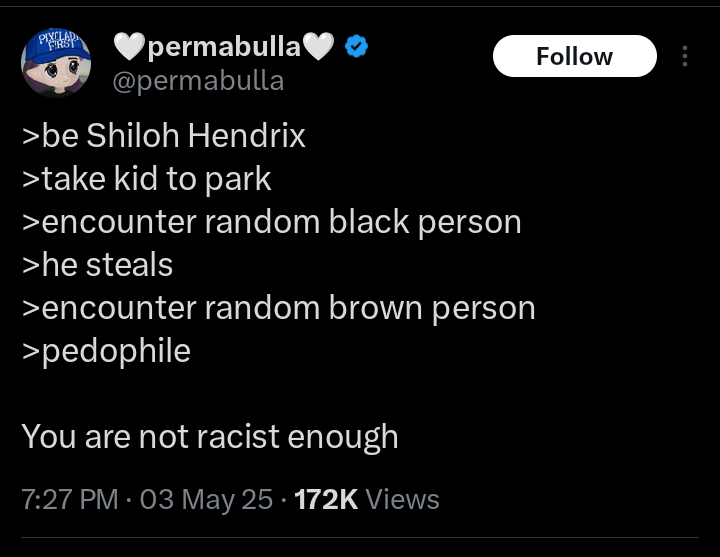
Task: Click the last greentext line of the post
Action: click(x=106, y=351)
